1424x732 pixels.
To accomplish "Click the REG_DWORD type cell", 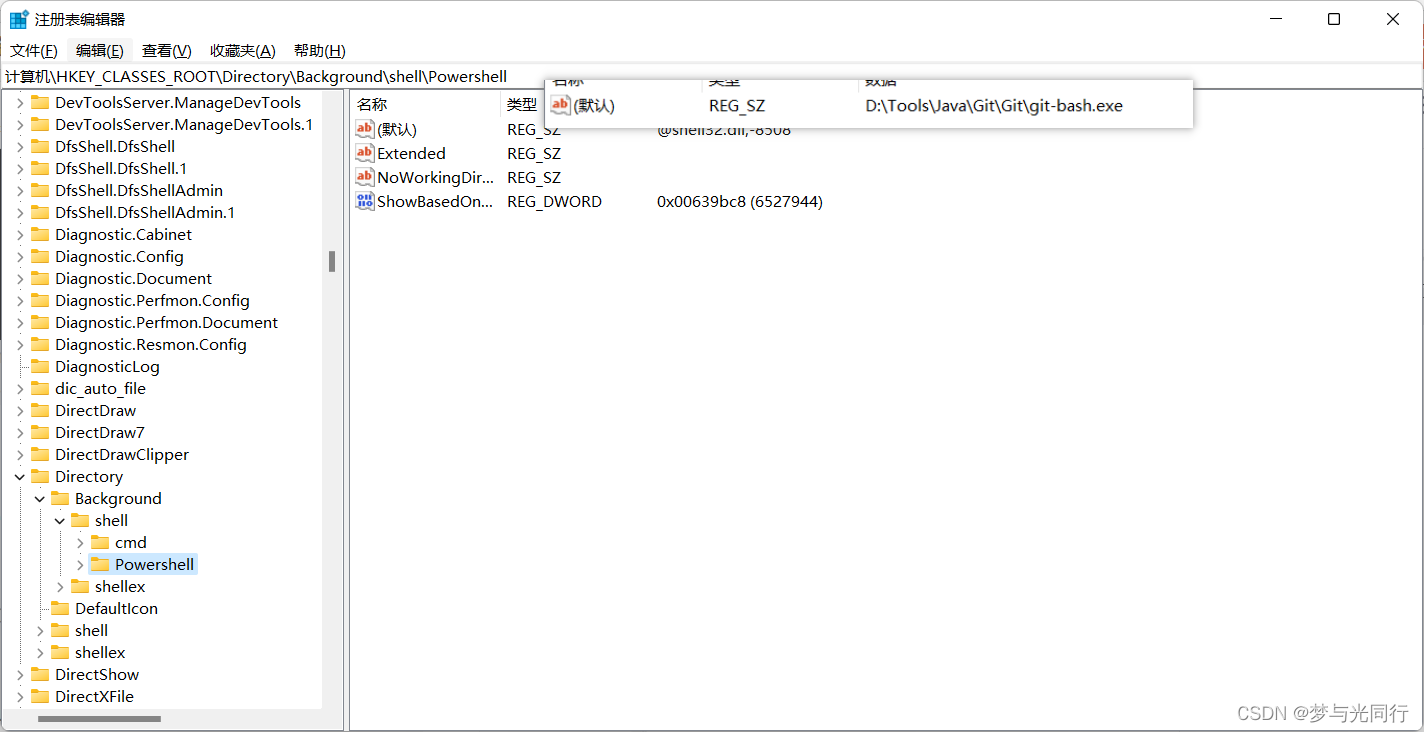I will pyautogui.click(x=554, y=202).
